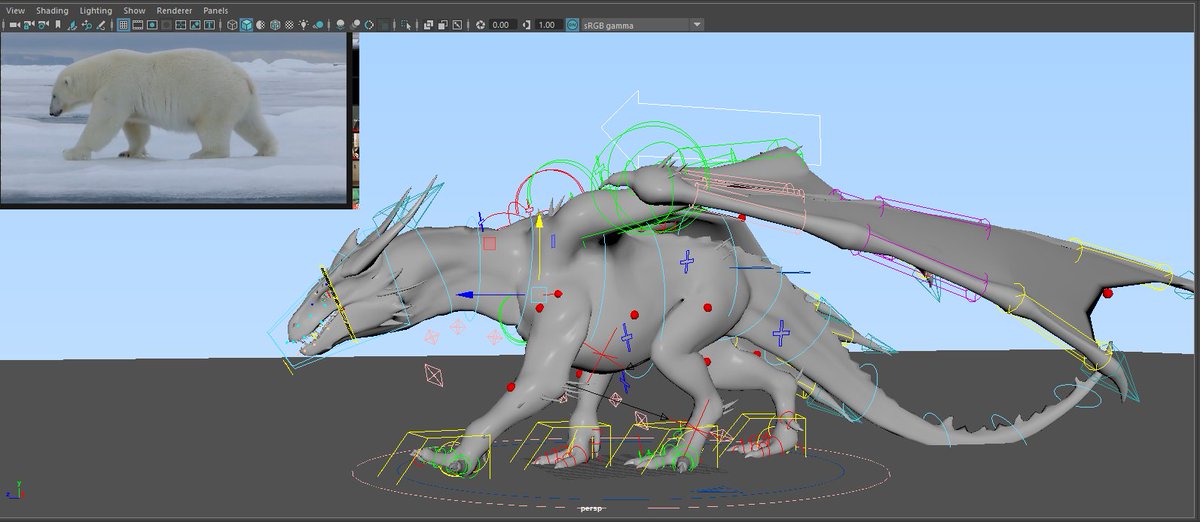Click the Exposure value field 0.00
Image resolution: width=1200 pixels, height=522 pixels.
[503, 24]
